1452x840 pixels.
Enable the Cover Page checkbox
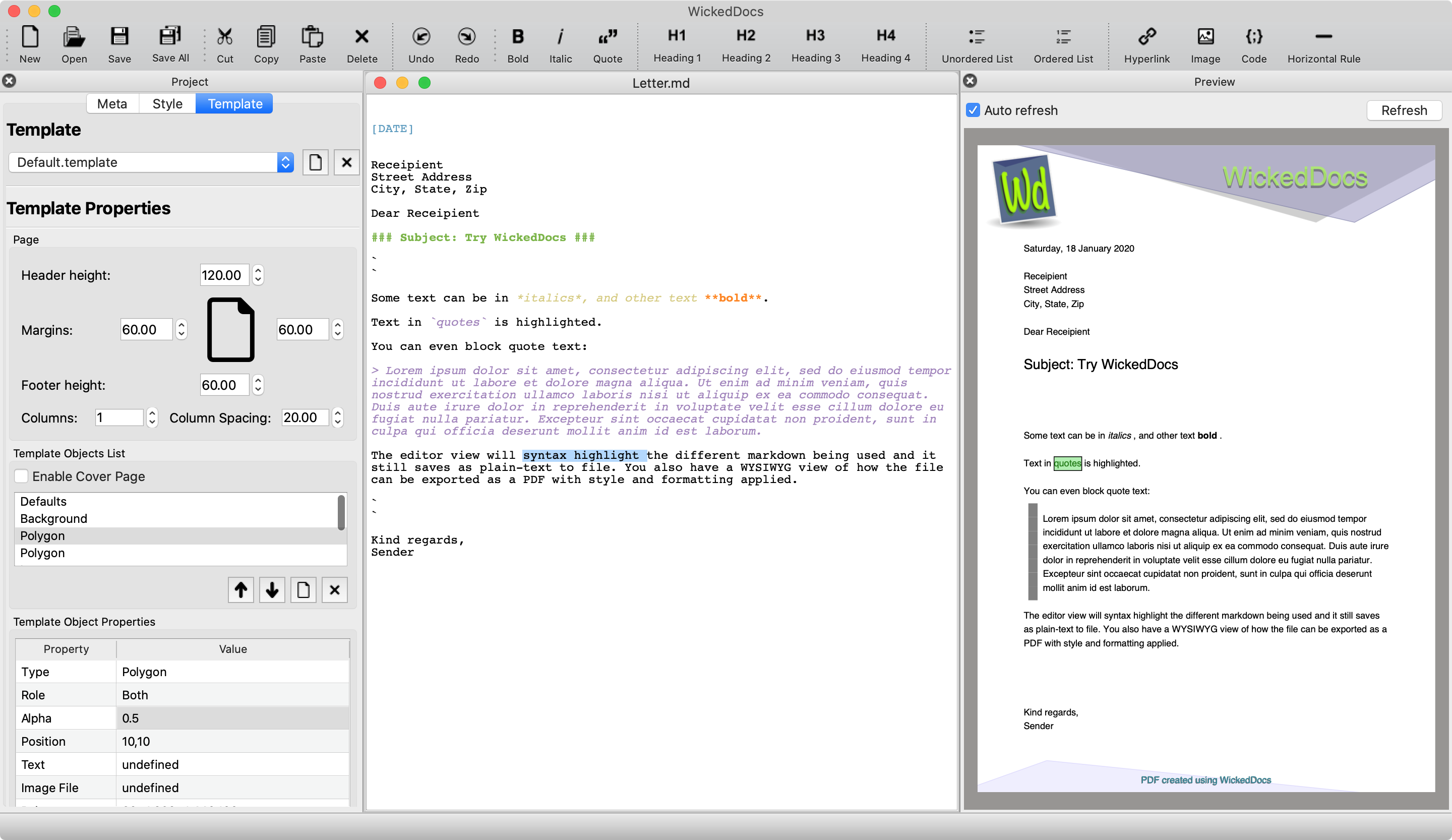(21, 476)
